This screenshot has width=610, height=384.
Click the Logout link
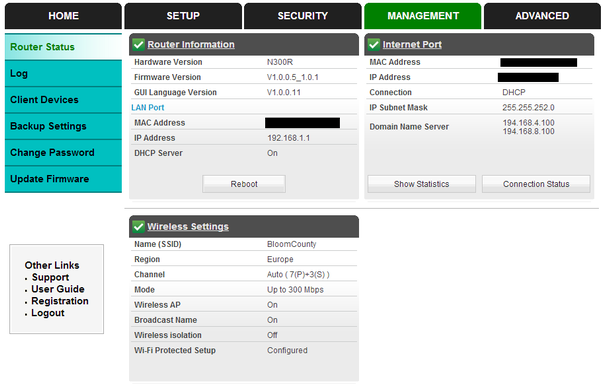point(48,313)
